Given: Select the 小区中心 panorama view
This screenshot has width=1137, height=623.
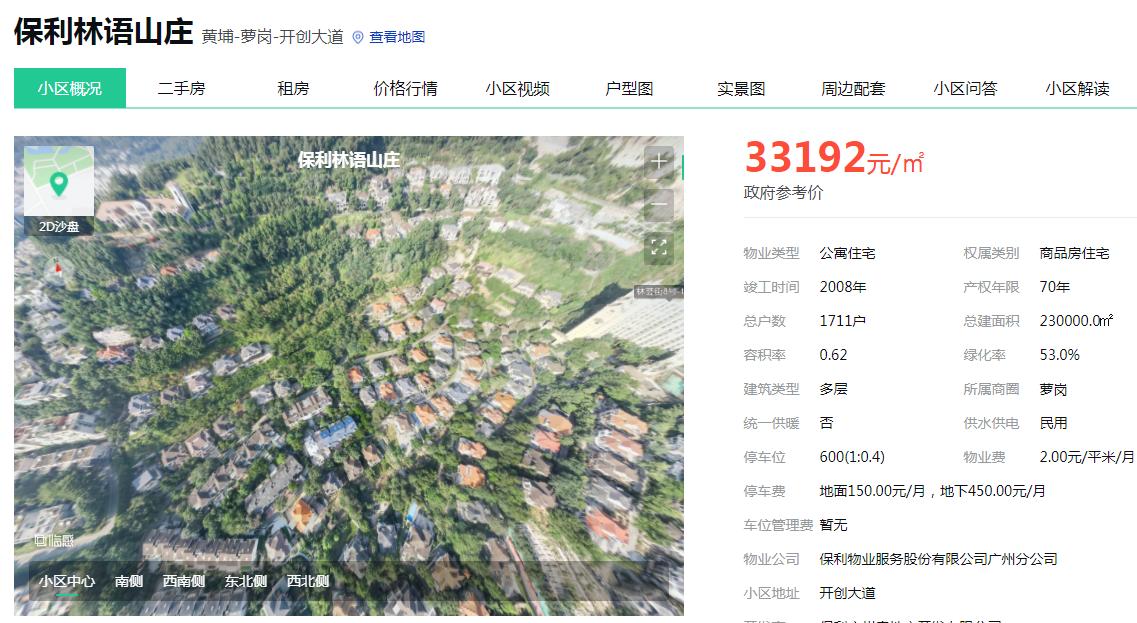Looking at the screenshot, I should tap(67, 581).
